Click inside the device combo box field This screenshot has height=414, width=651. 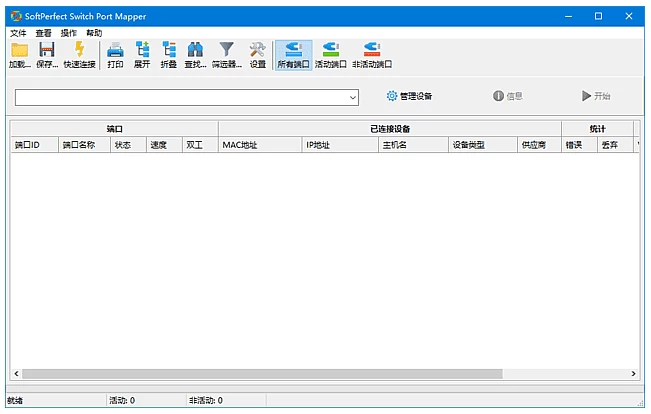180,97
